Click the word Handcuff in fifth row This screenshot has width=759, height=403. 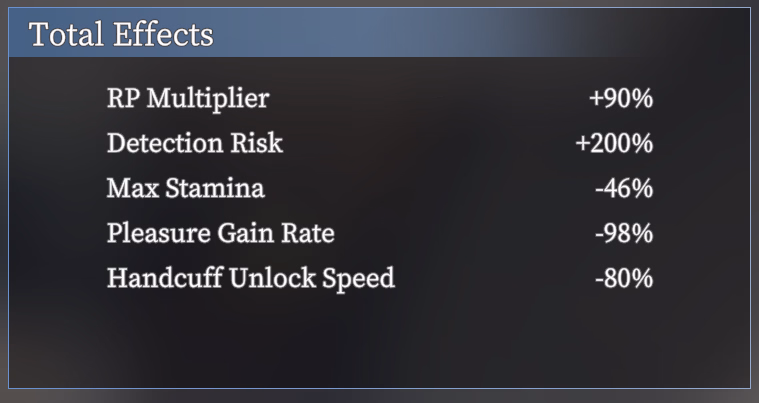coord(164,278)
